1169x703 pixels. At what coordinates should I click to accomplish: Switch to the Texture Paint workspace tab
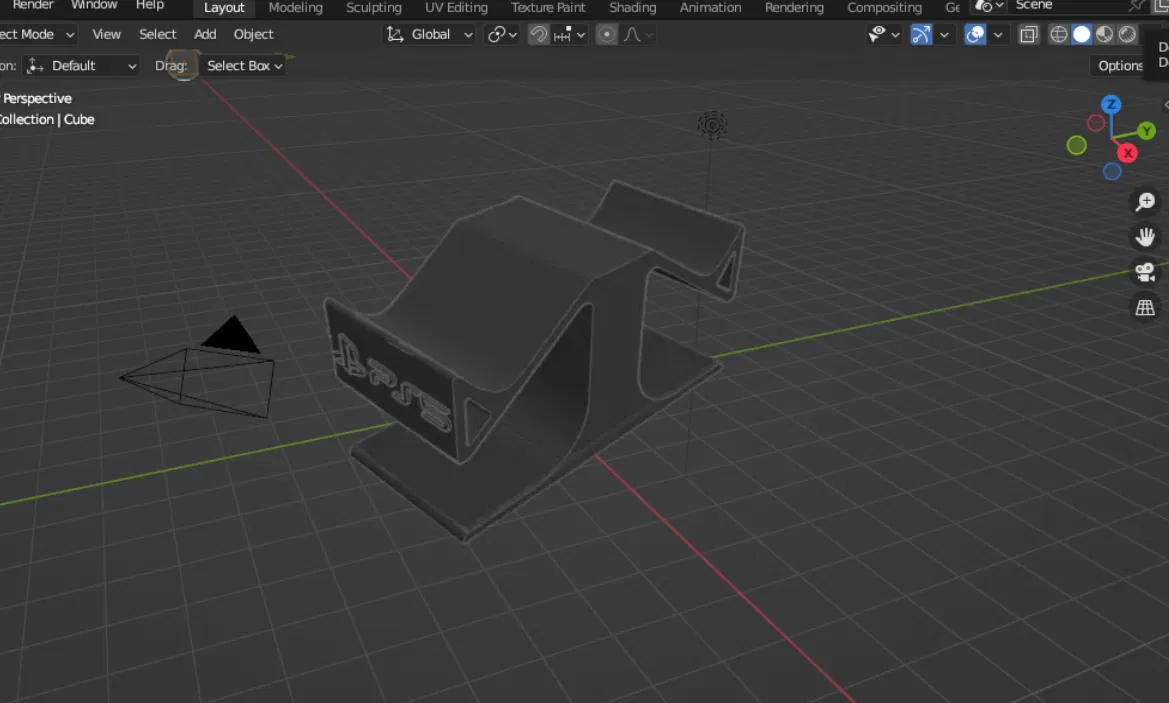coord(548,7)
